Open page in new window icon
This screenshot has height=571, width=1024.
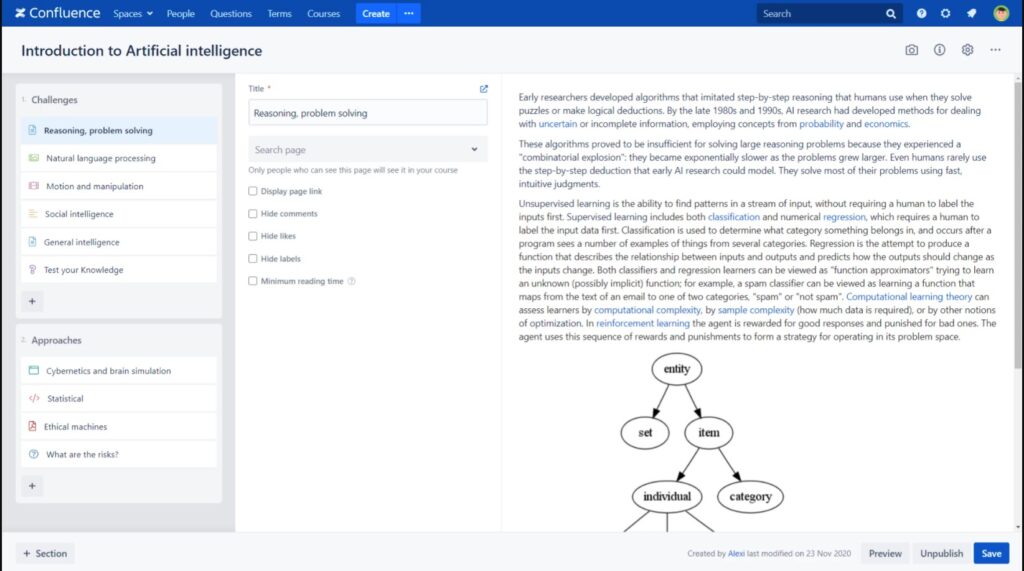coord(483,89)
